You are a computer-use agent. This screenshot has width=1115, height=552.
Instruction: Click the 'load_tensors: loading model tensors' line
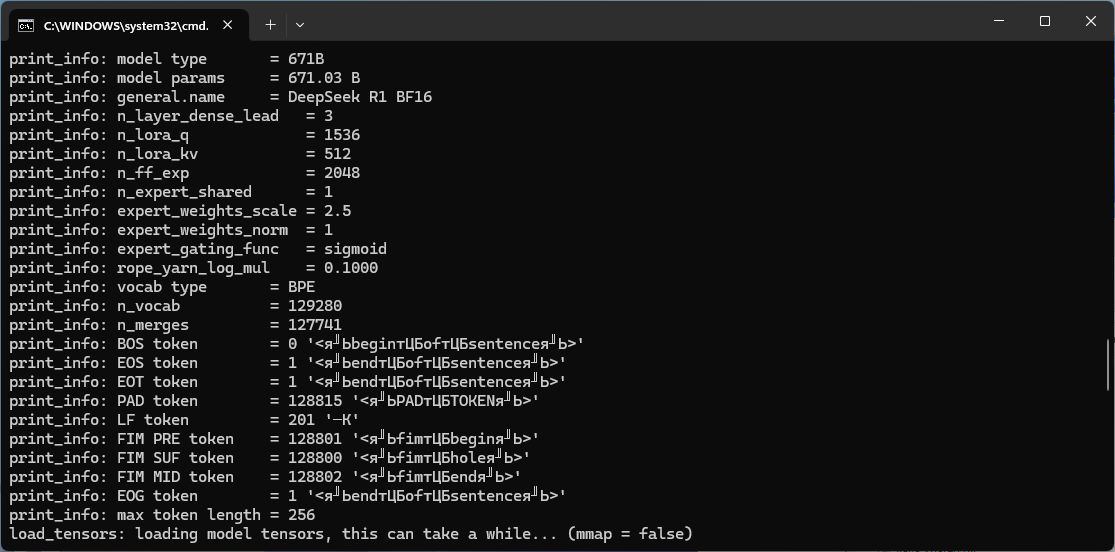pyautogui.click(x=351, y=534)
